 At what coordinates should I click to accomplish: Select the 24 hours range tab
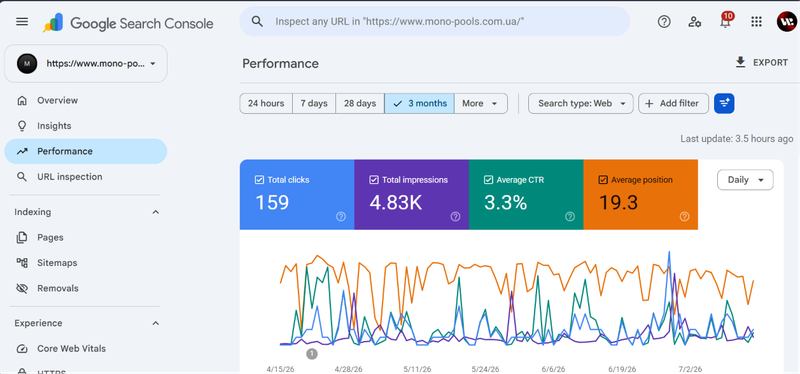[266, 104]
